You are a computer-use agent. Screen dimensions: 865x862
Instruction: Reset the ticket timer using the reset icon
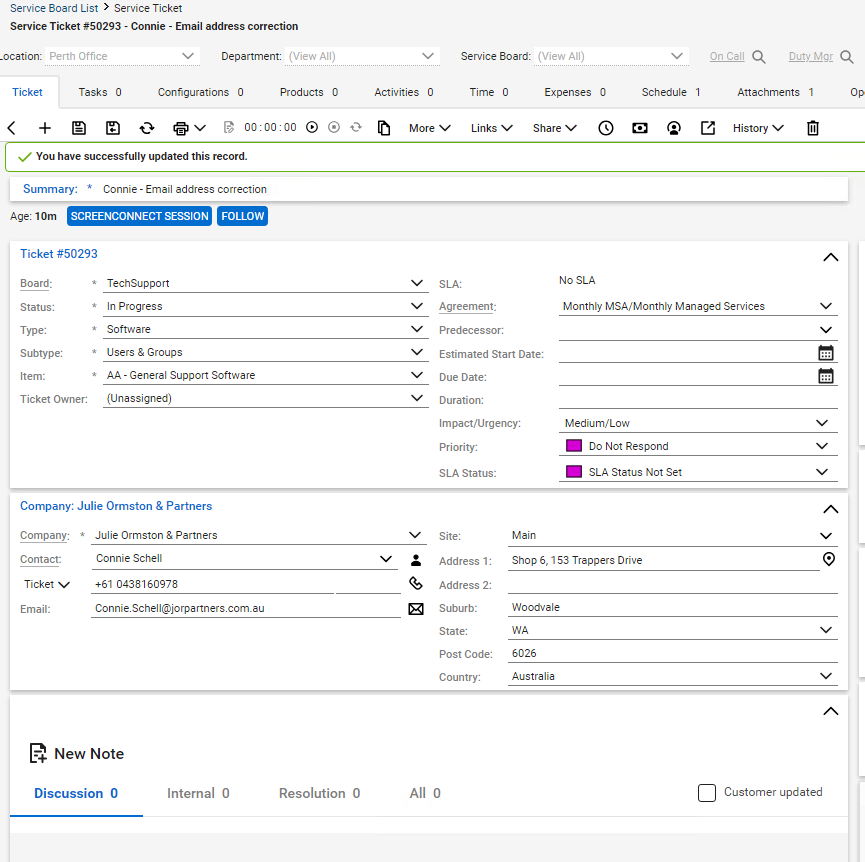[x=356, y=127]
